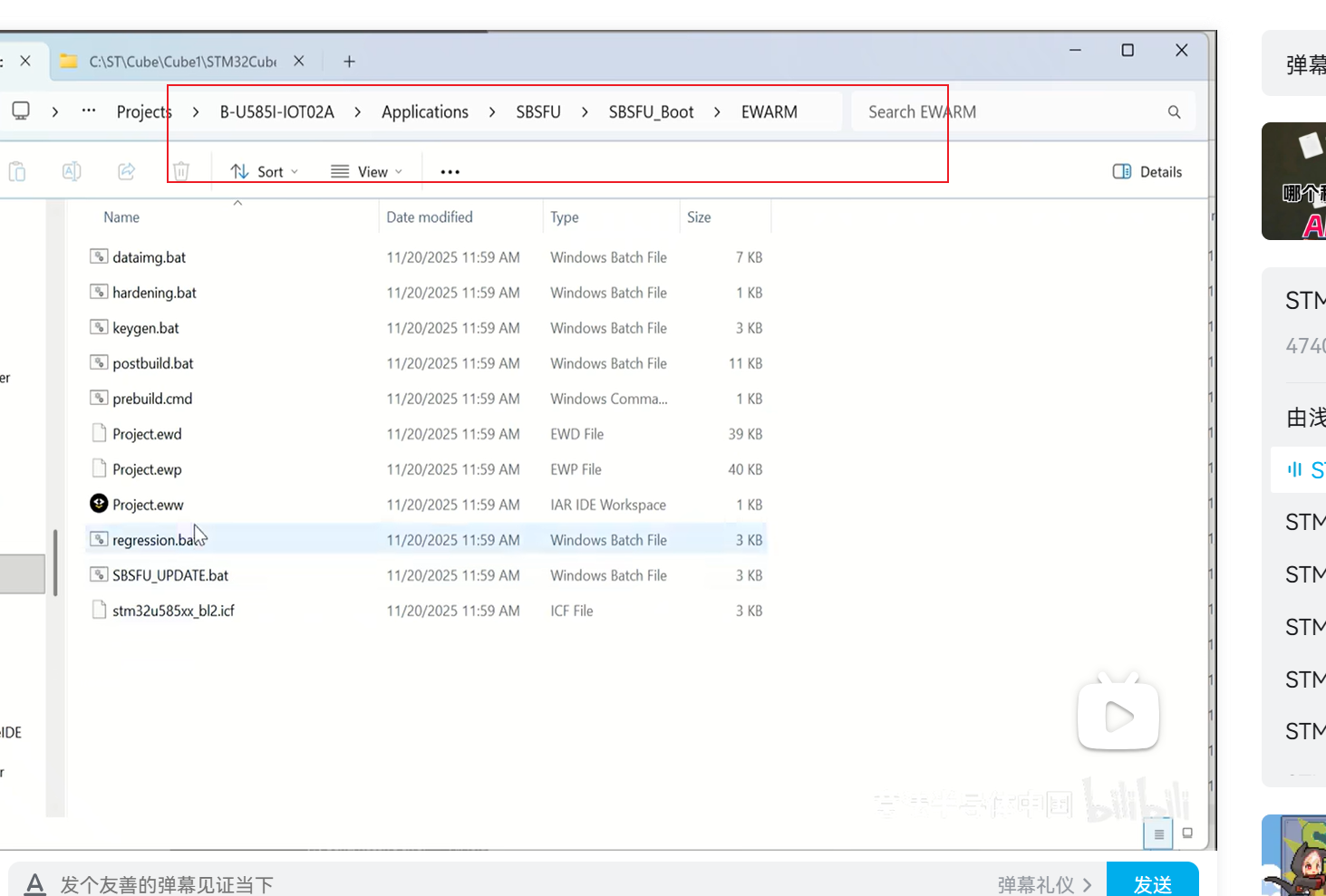
Task: Expand chevron after Applications breadcrumb
Action: (492, 112)
